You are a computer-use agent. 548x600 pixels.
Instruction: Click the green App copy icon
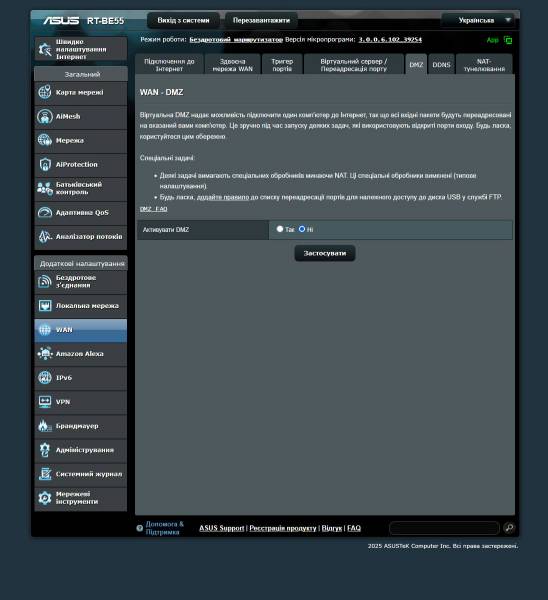(x=508, y=40)
